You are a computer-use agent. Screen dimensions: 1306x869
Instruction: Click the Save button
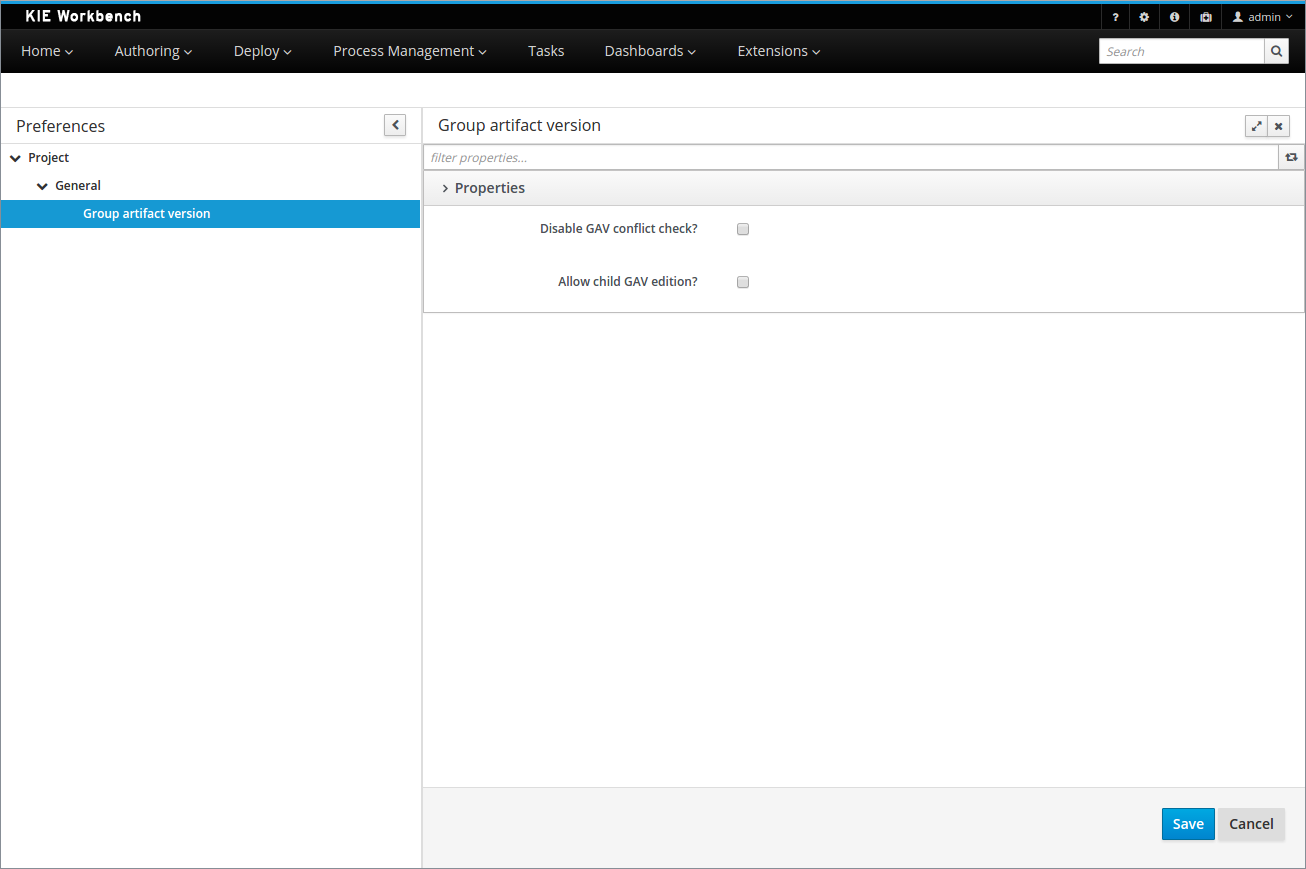1187,824
